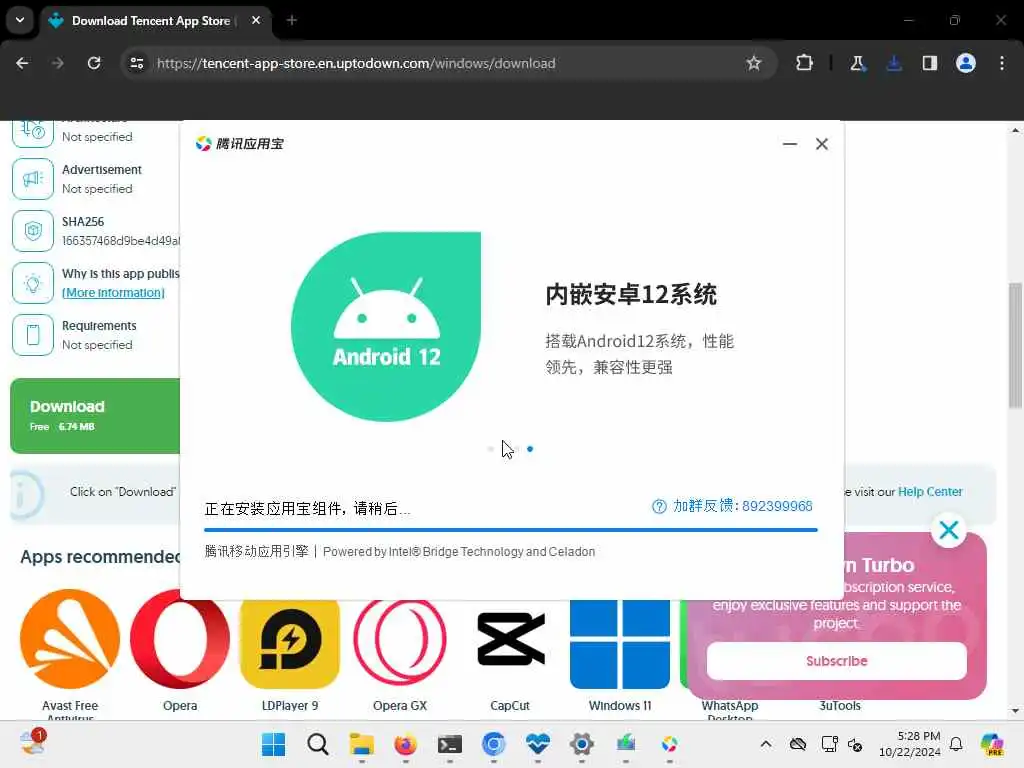Open the notification bell in taskbar
Image resolution: width=1024 pixels, height=768 pixels.
click(x=956, y=744)
